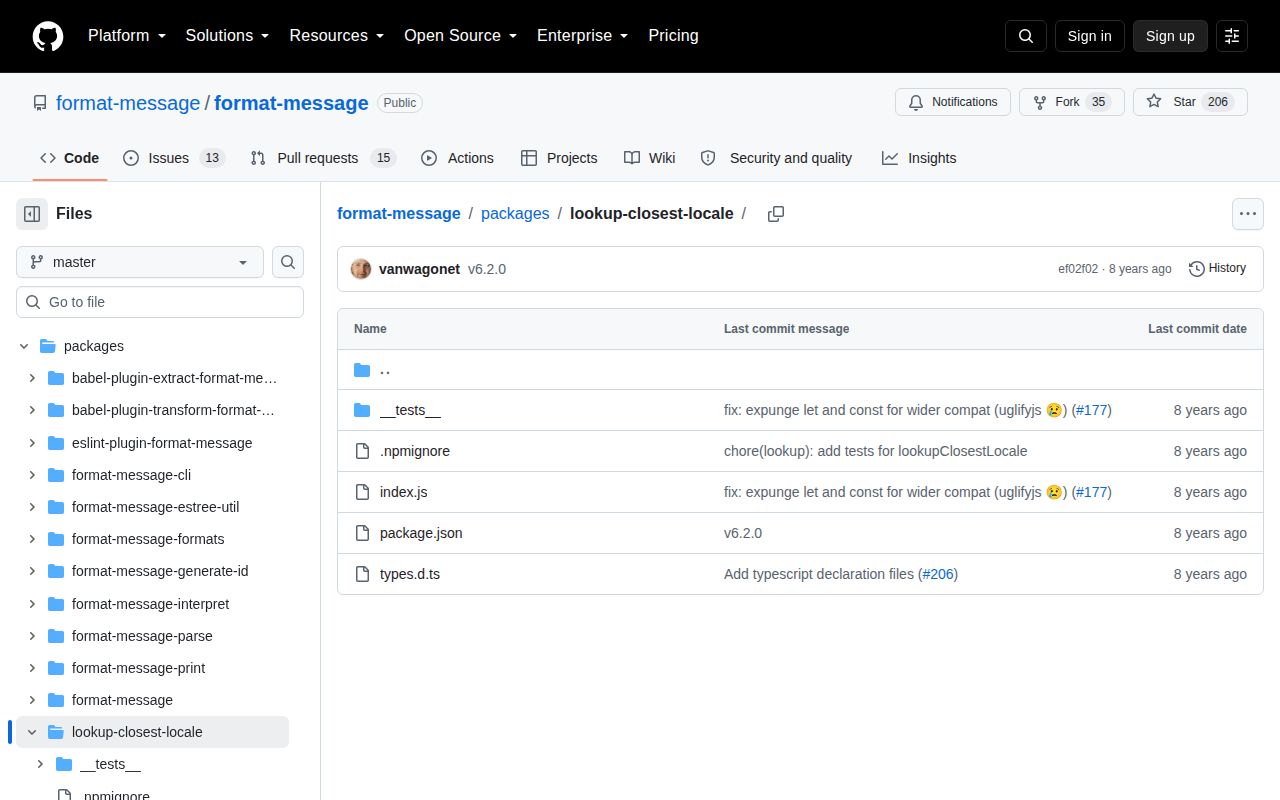Click the file icon beside package.json
The image size is (1280, 800).
pos(362,534)
